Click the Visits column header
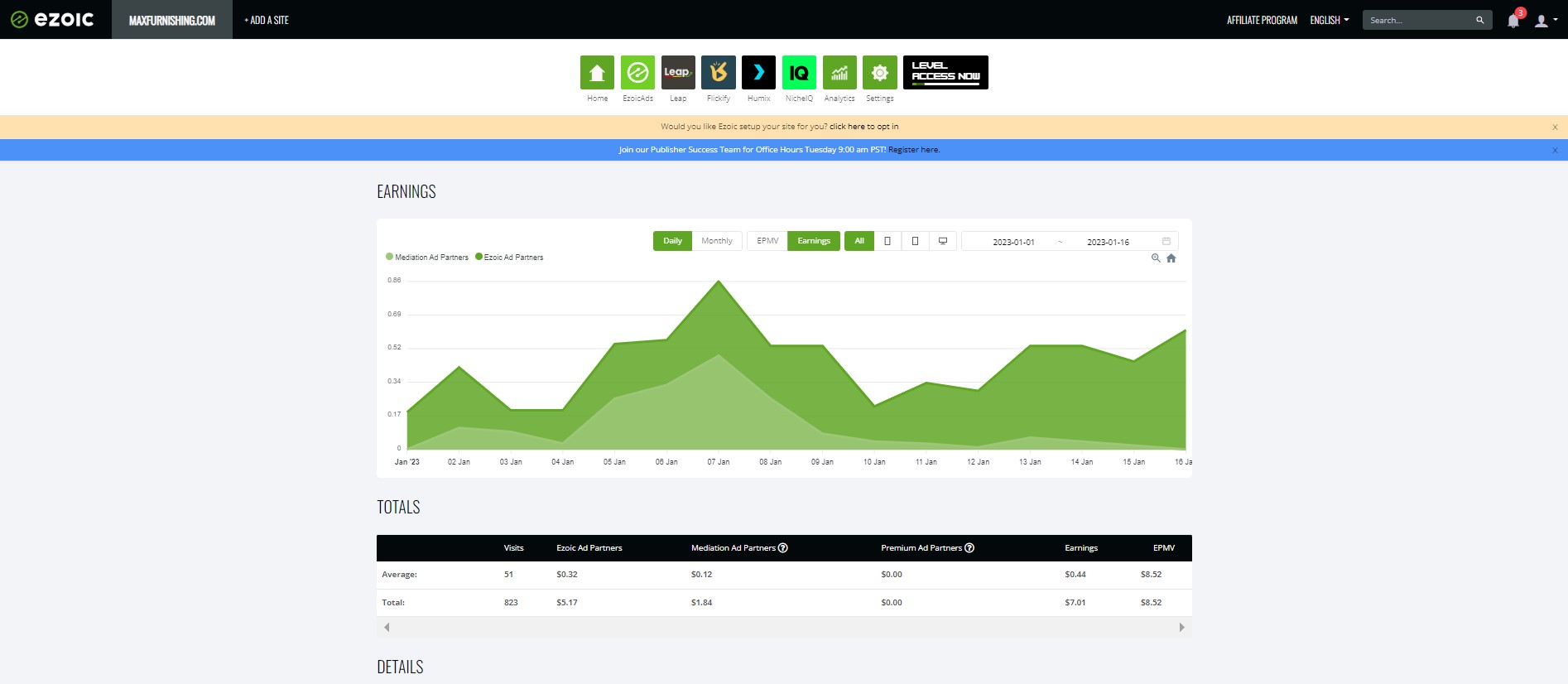1568x684 pixels. pos(513,548)
